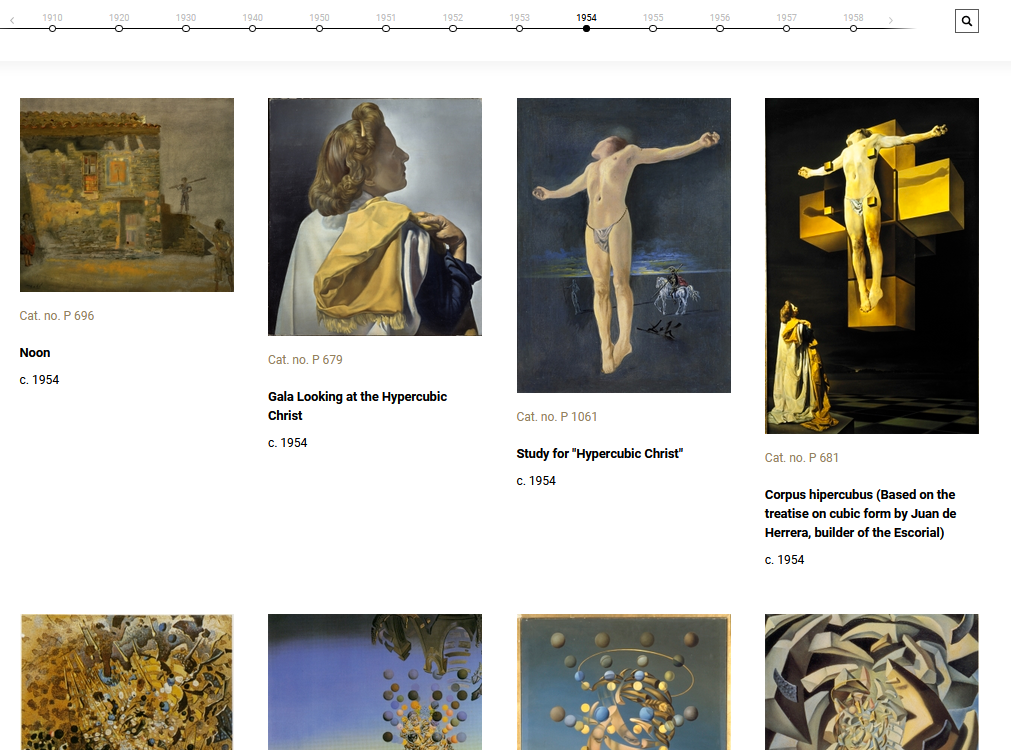Advance timeline with right chevron arrow
Image resolution: width=1011 pixels, height=750 pixels.
(x=890, y=21)
